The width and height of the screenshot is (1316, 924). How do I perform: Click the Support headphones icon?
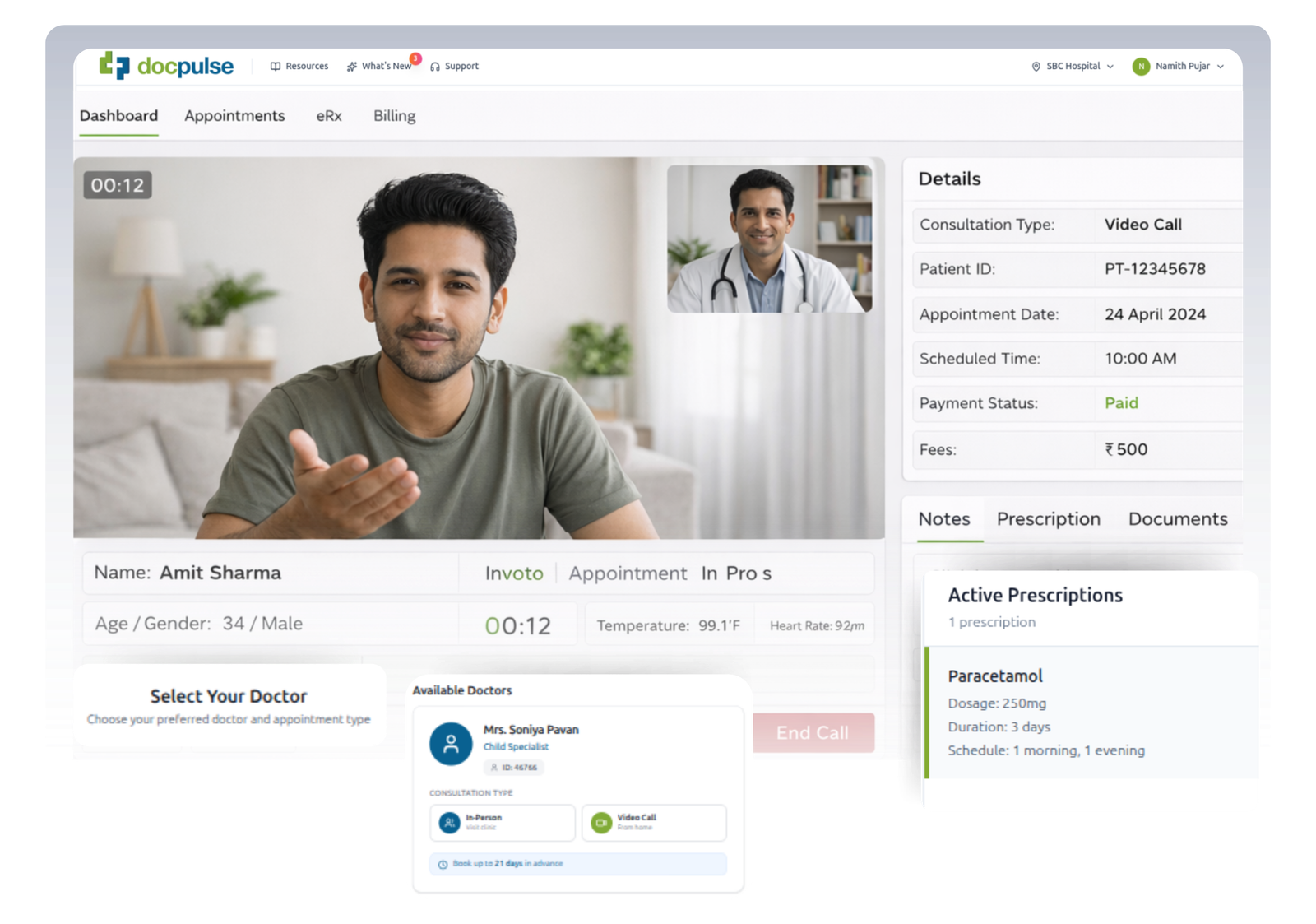click(x=433, y=67)
